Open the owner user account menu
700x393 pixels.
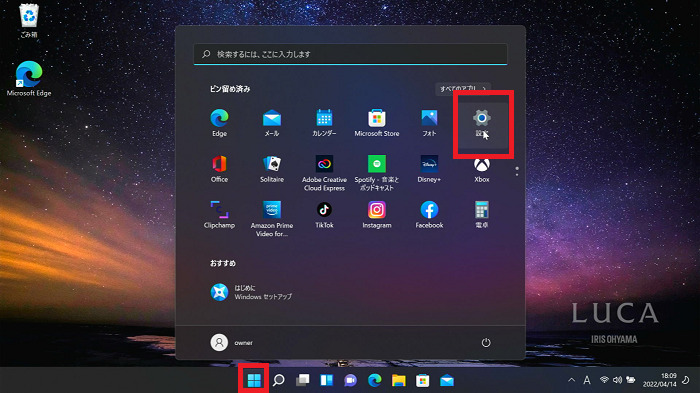click(x=232, y=343)
